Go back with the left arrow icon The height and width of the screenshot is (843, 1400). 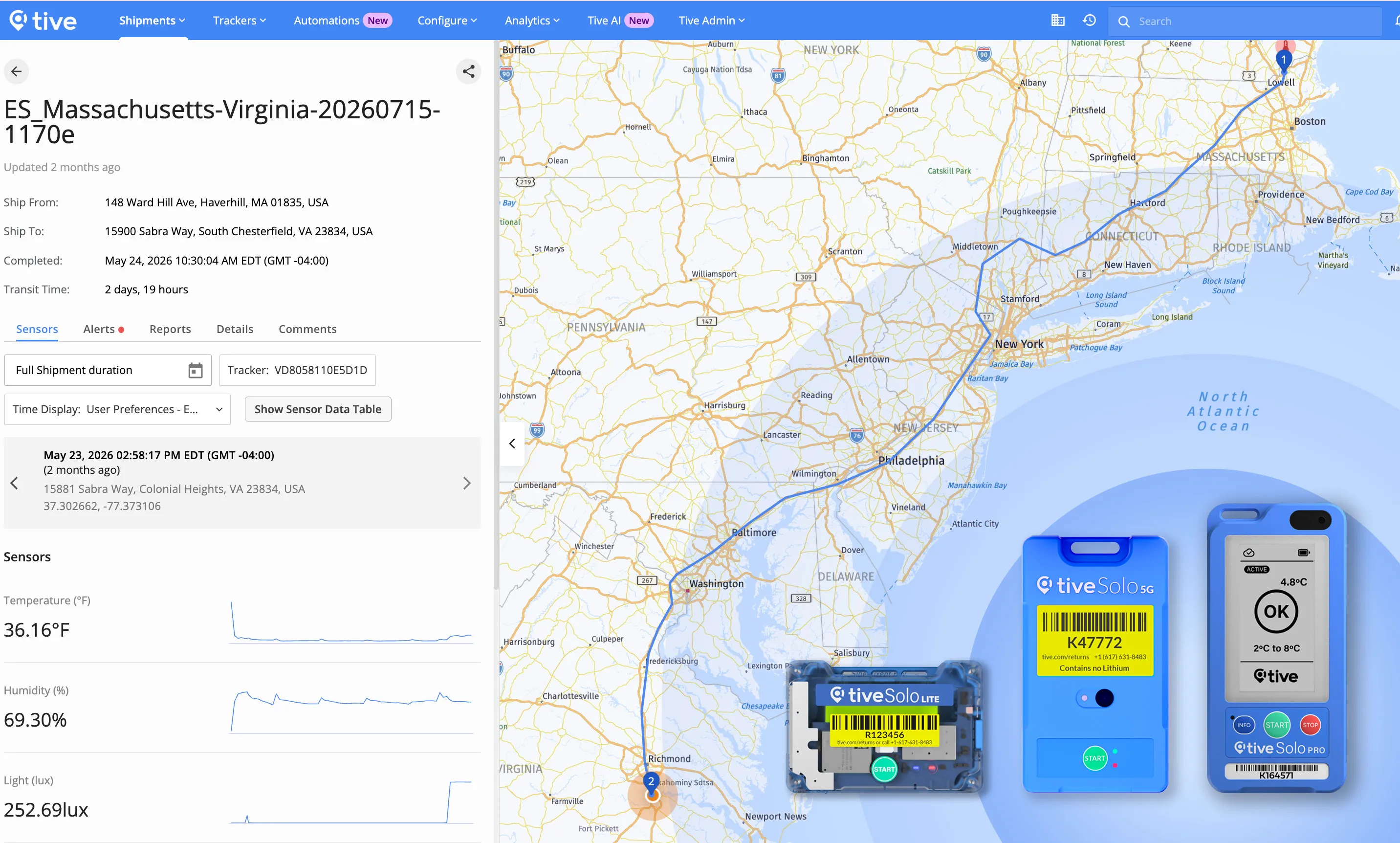coord(17,71)
